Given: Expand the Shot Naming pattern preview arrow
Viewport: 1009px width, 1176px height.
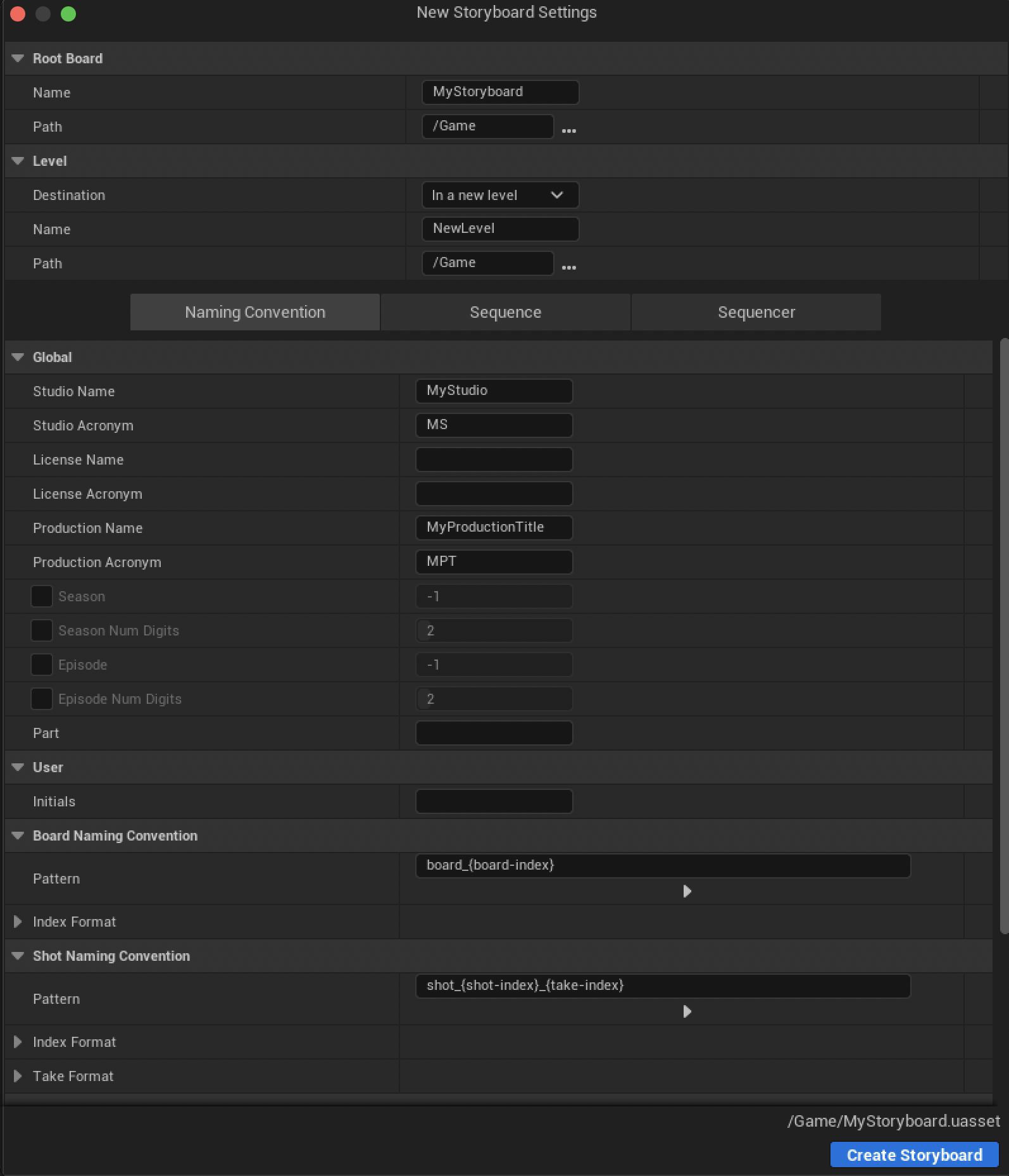Looking at the screenshot, I should [687, 1011].
